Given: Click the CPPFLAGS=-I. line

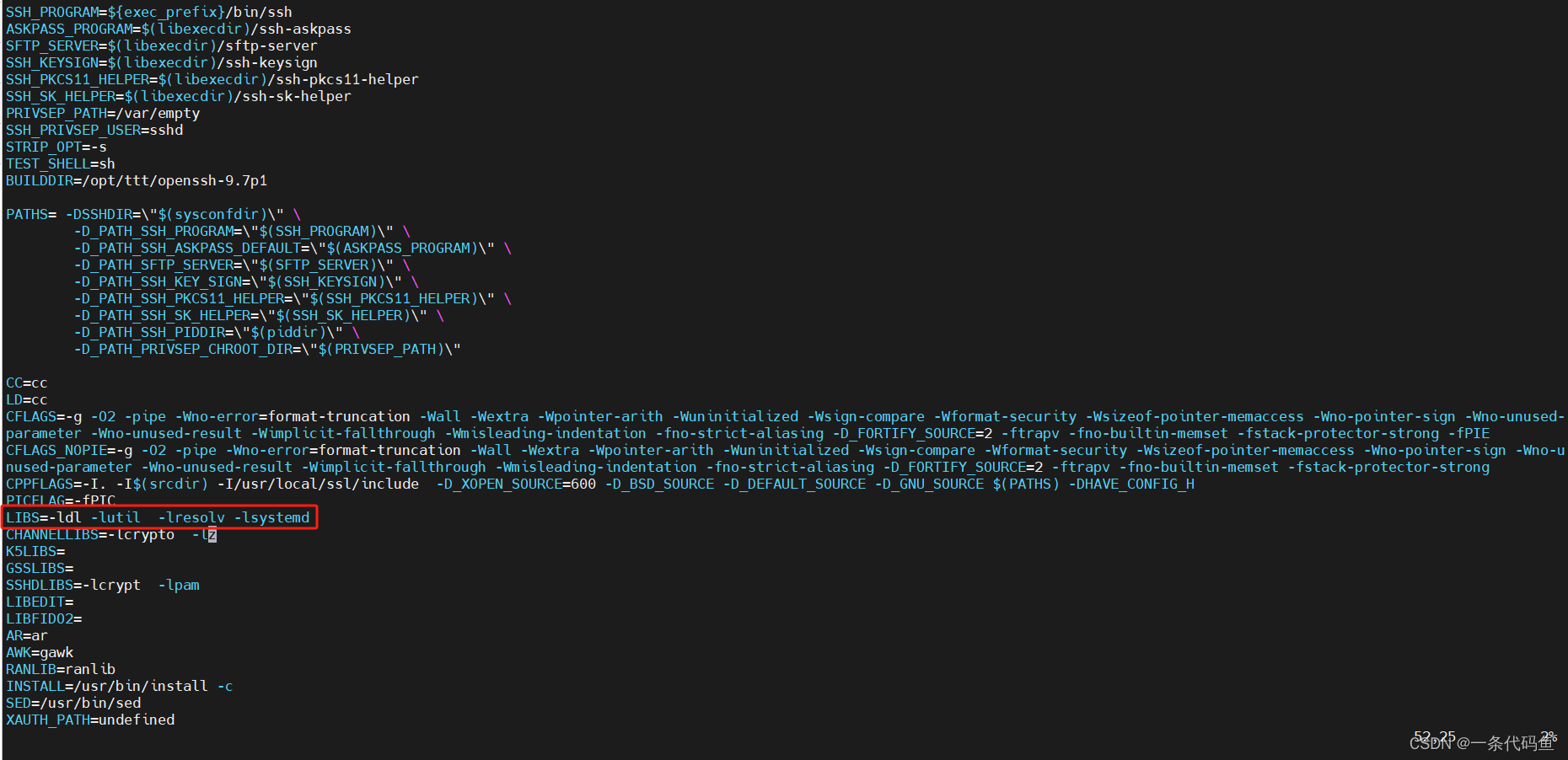Looking at the screenshot, I should click(600, 484).
